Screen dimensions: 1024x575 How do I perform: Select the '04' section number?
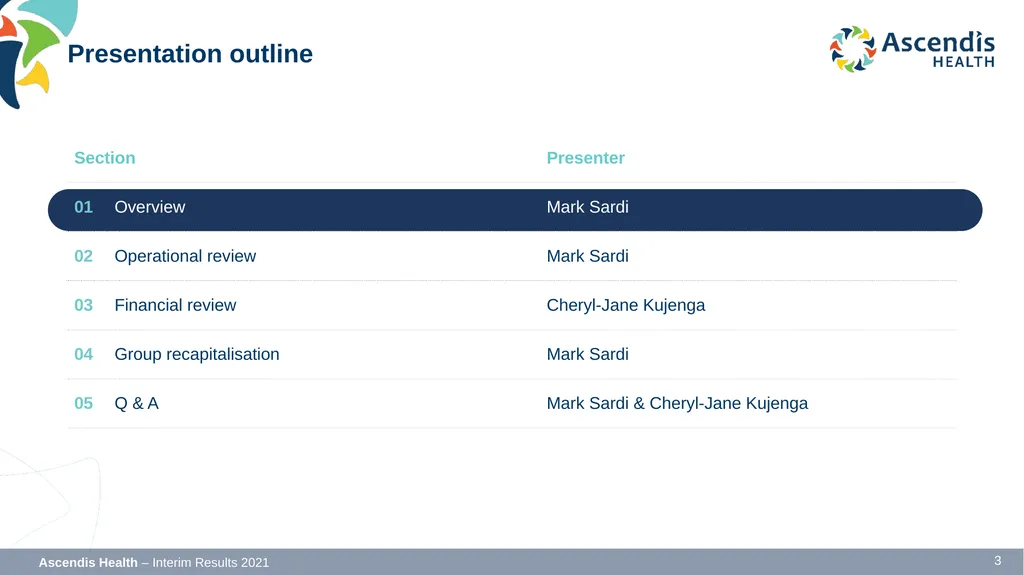pos(83,354)
